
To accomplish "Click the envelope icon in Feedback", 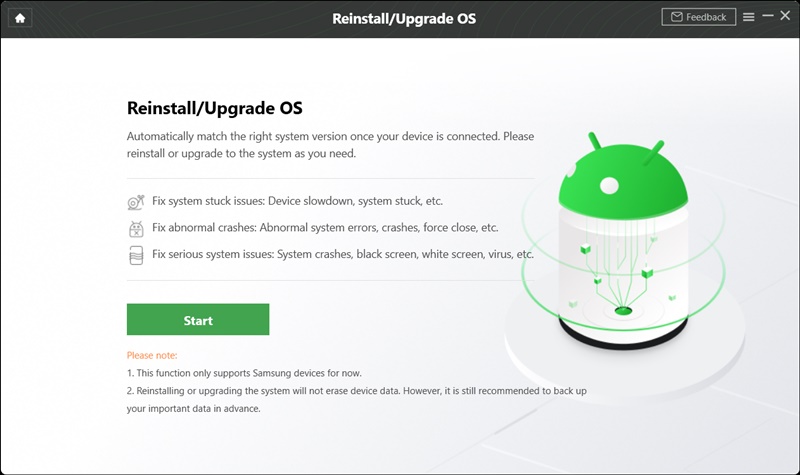I will tap(677, 17).
